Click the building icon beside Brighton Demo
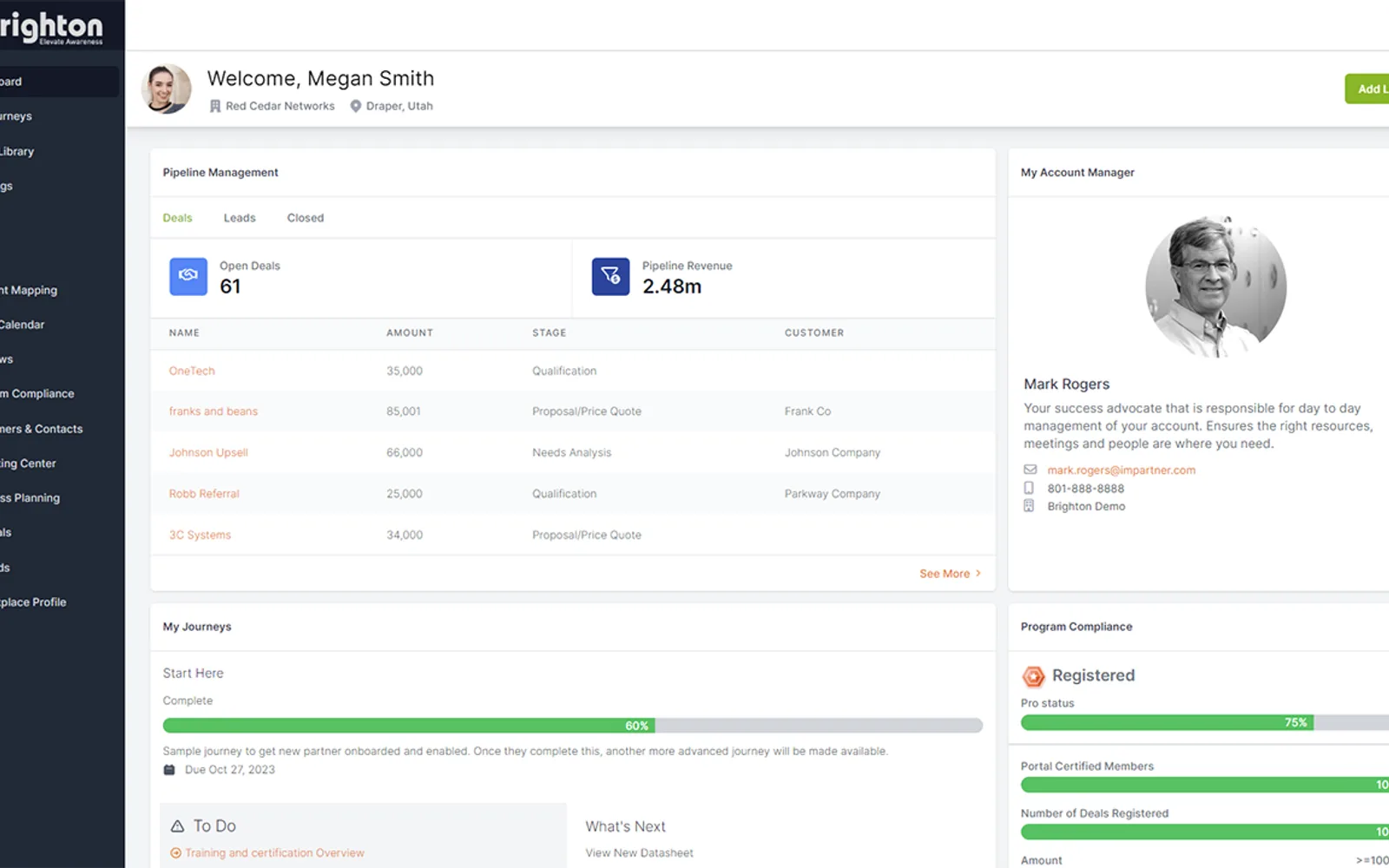Screen dimensions: 1389x868 point(1029,506)
